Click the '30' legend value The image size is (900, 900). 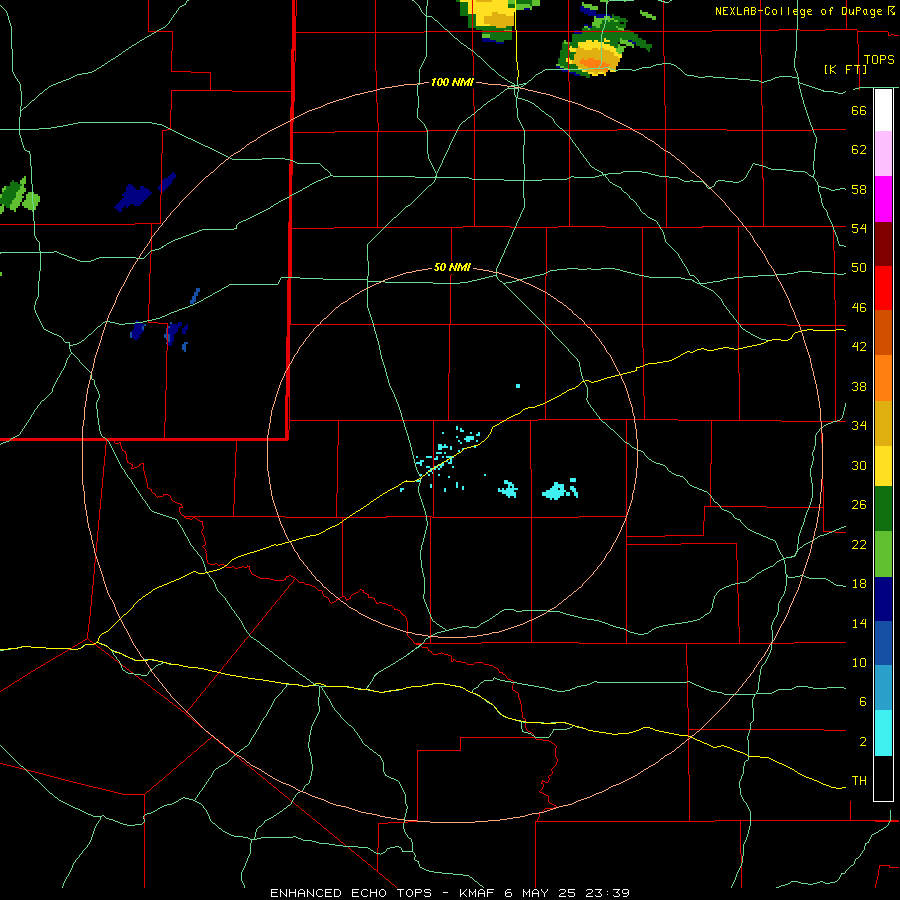point(859,465)
